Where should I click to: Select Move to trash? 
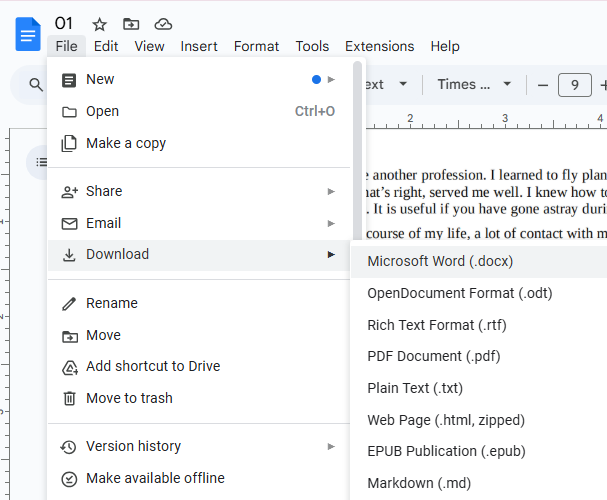129,398
